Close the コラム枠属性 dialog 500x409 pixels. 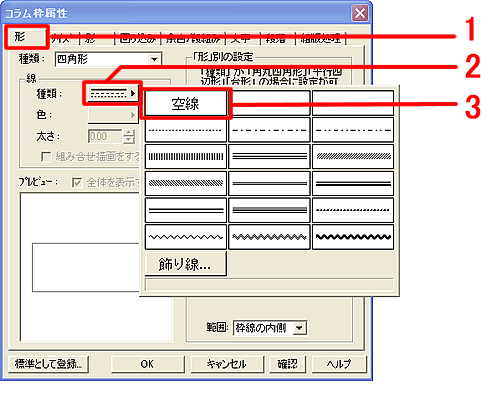point(360,13)
